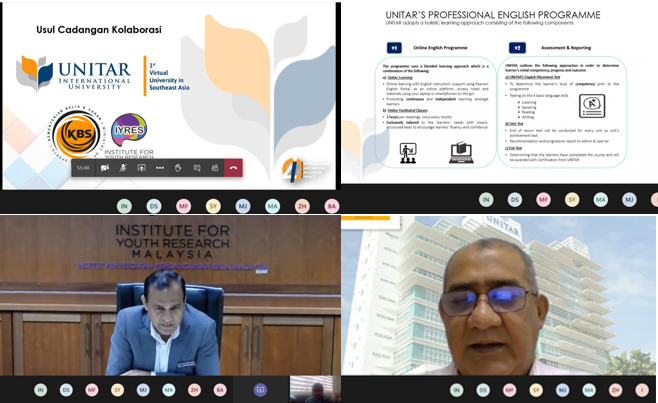Select DS avatar below the English Programme slide

pos(515,200)
